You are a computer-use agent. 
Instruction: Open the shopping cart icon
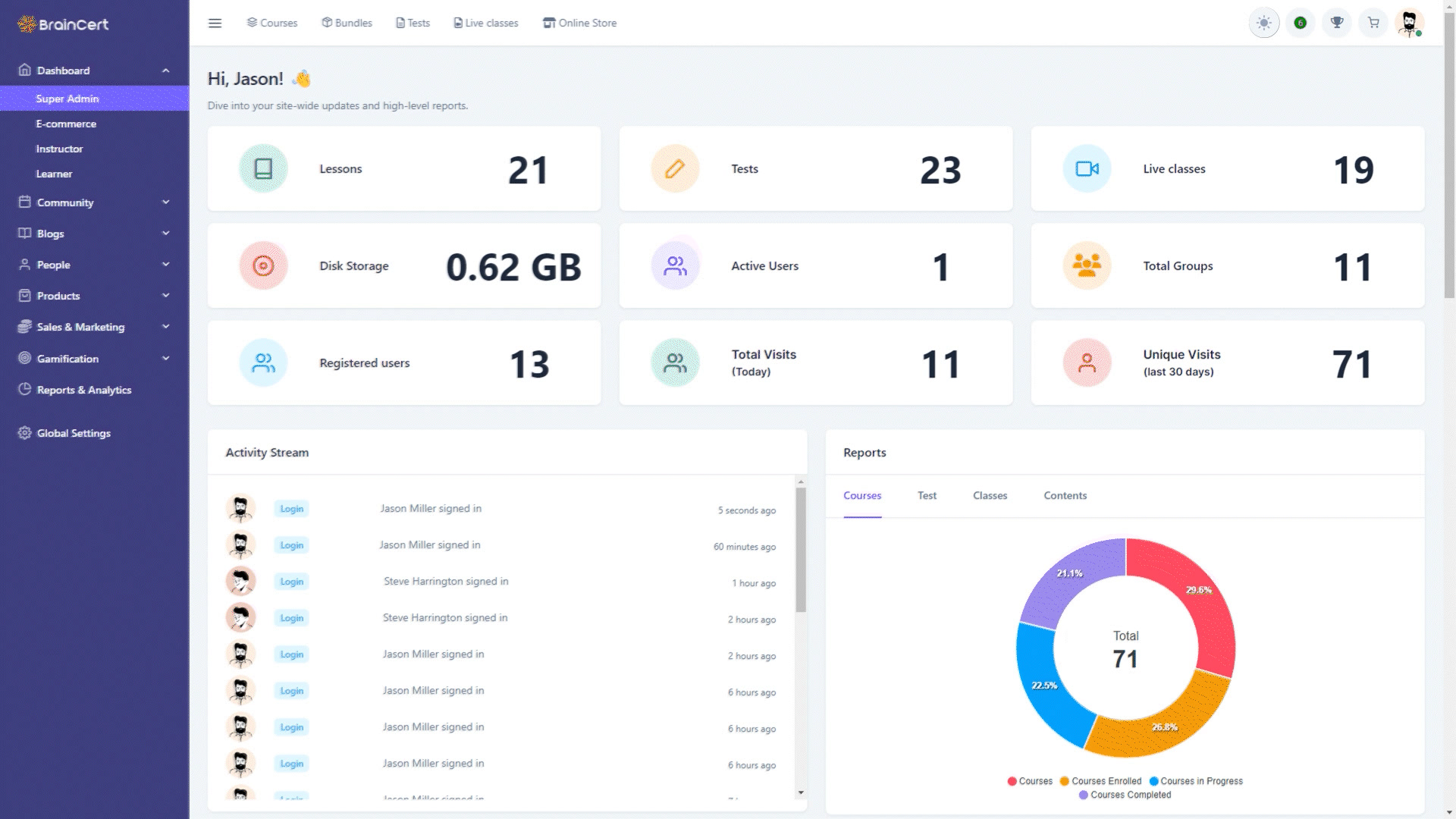coord(1373,23)
